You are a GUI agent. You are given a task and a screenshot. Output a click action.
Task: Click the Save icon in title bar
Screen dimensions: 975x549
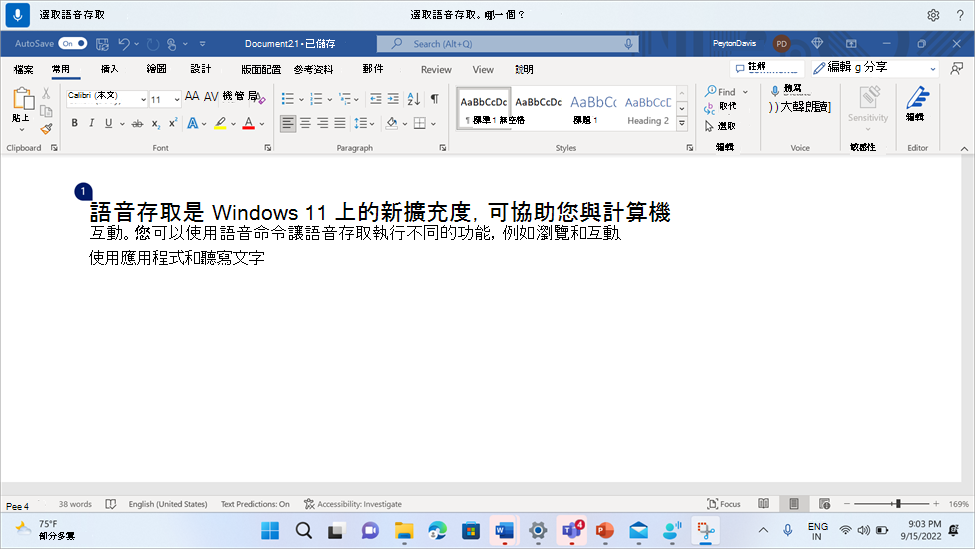(103, 44)
